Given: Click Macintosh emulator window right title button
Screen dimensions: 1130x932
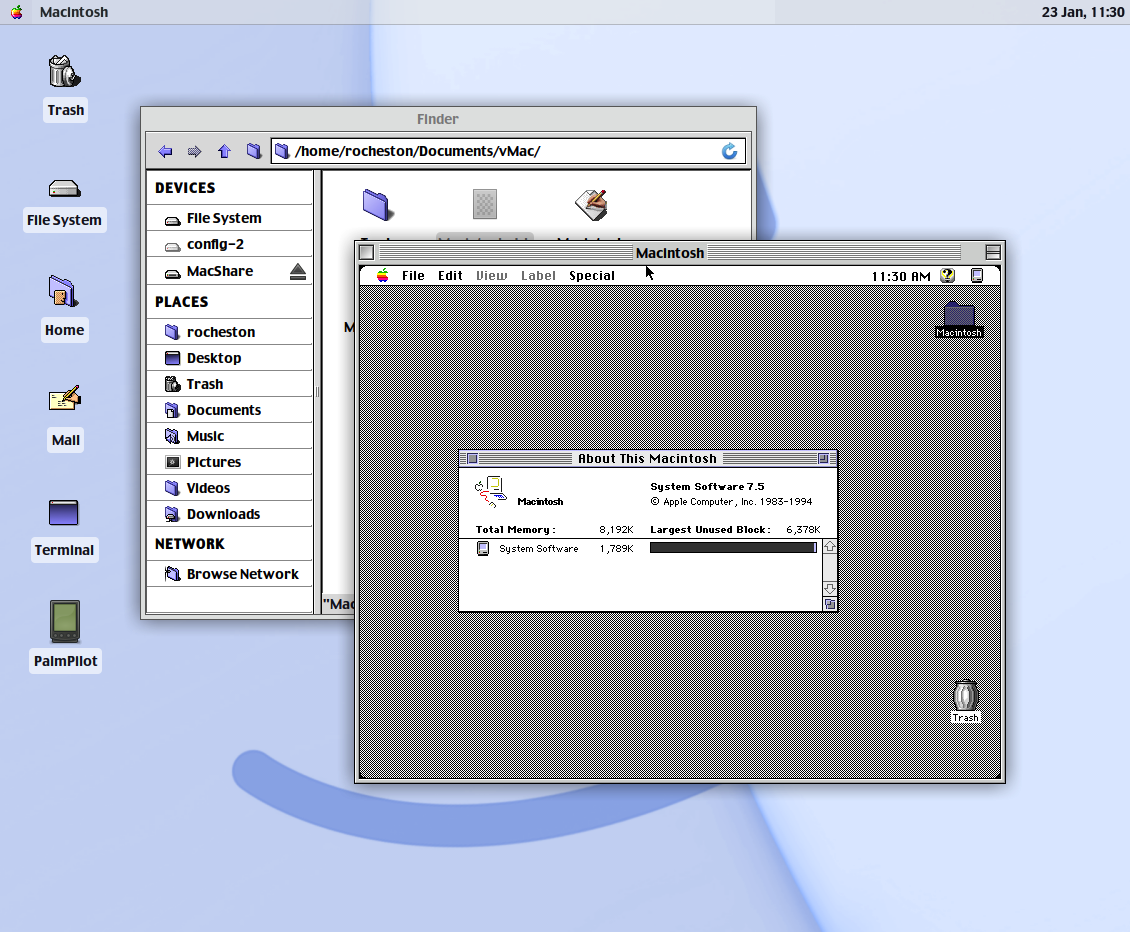Looking at the screenshot, I should tap(993, 252).
